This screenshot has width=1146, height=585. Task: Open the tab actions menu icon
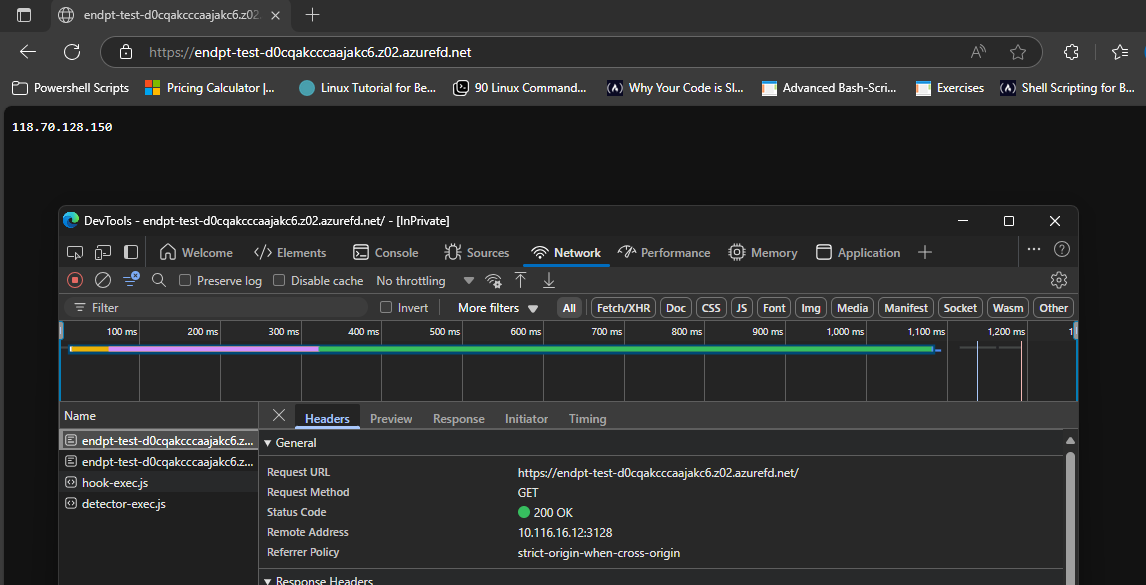24,15
